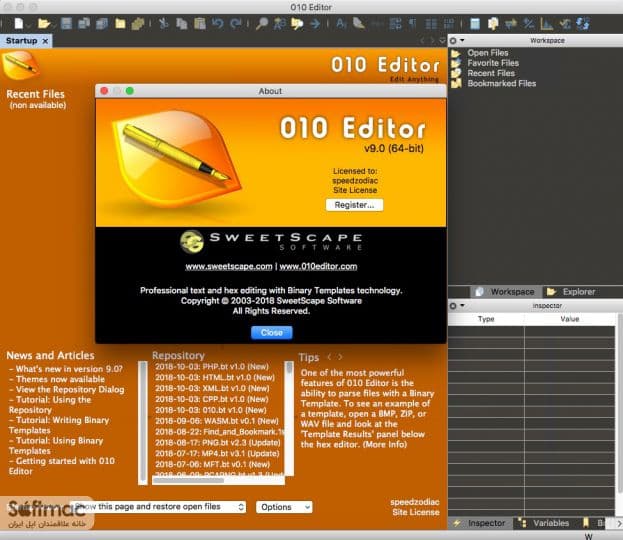The image size is (623, 540).
Task: Switch to the Variables tab
Action: coord(544,523)
